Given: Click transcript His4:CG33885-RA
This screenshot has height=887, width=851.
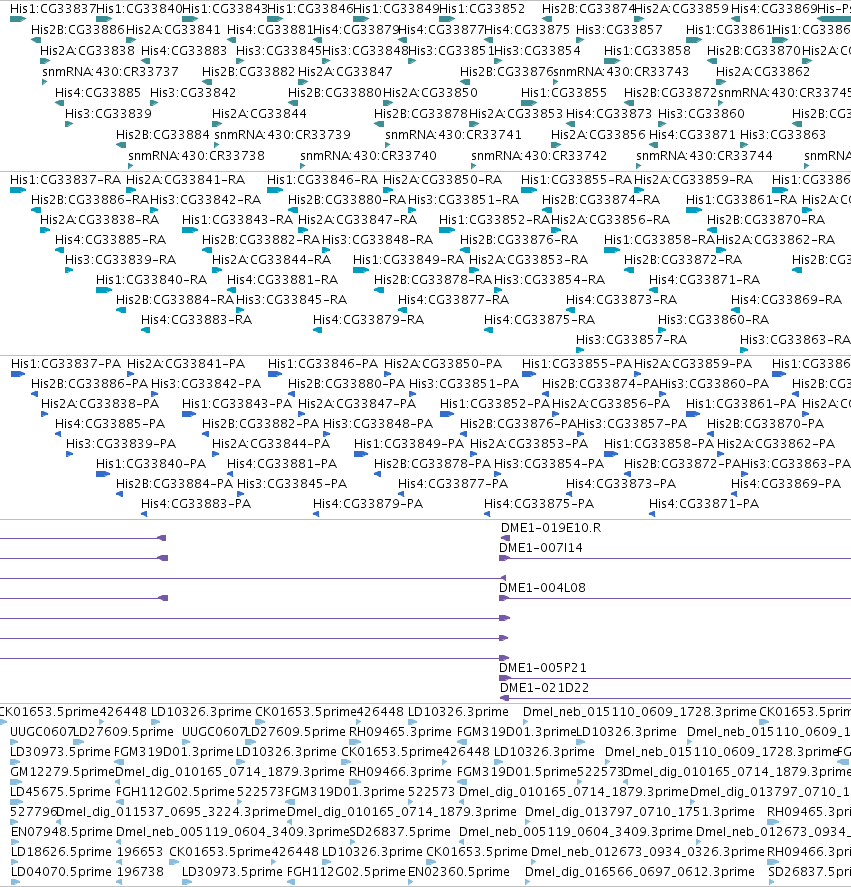Looking at the screenshot, I should coord(110,240).
